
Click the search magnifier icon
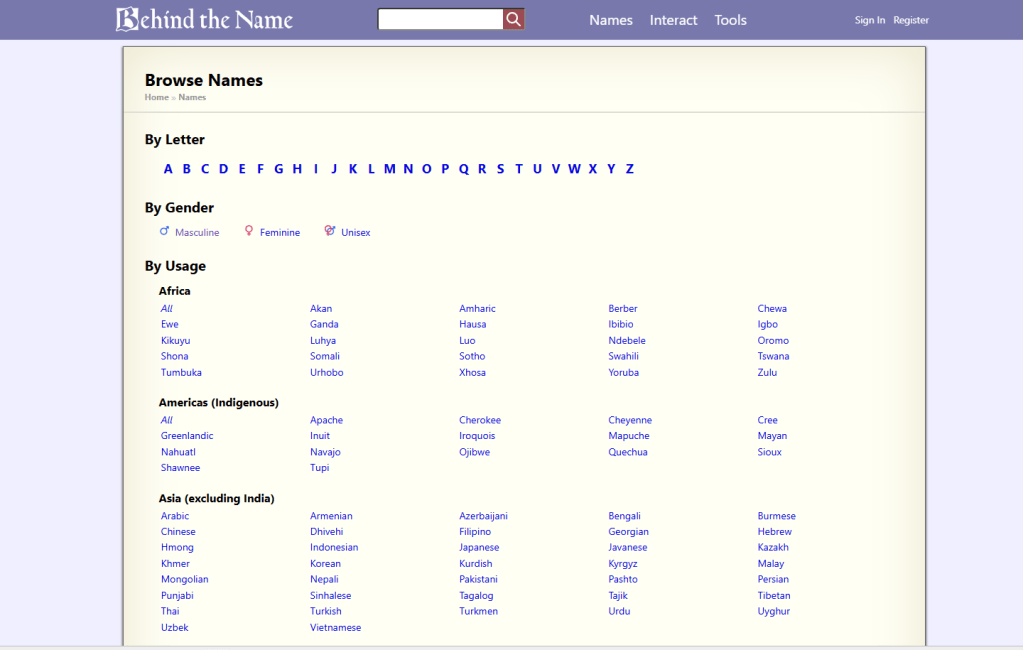click(513, 19)
